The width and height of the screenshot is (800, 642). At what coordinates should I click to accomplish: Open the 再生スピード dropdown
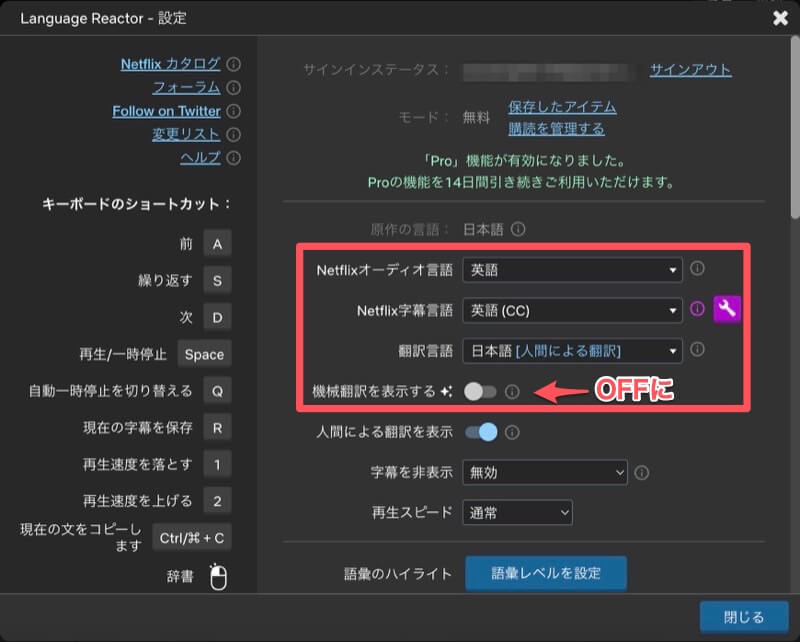point(517,513)
